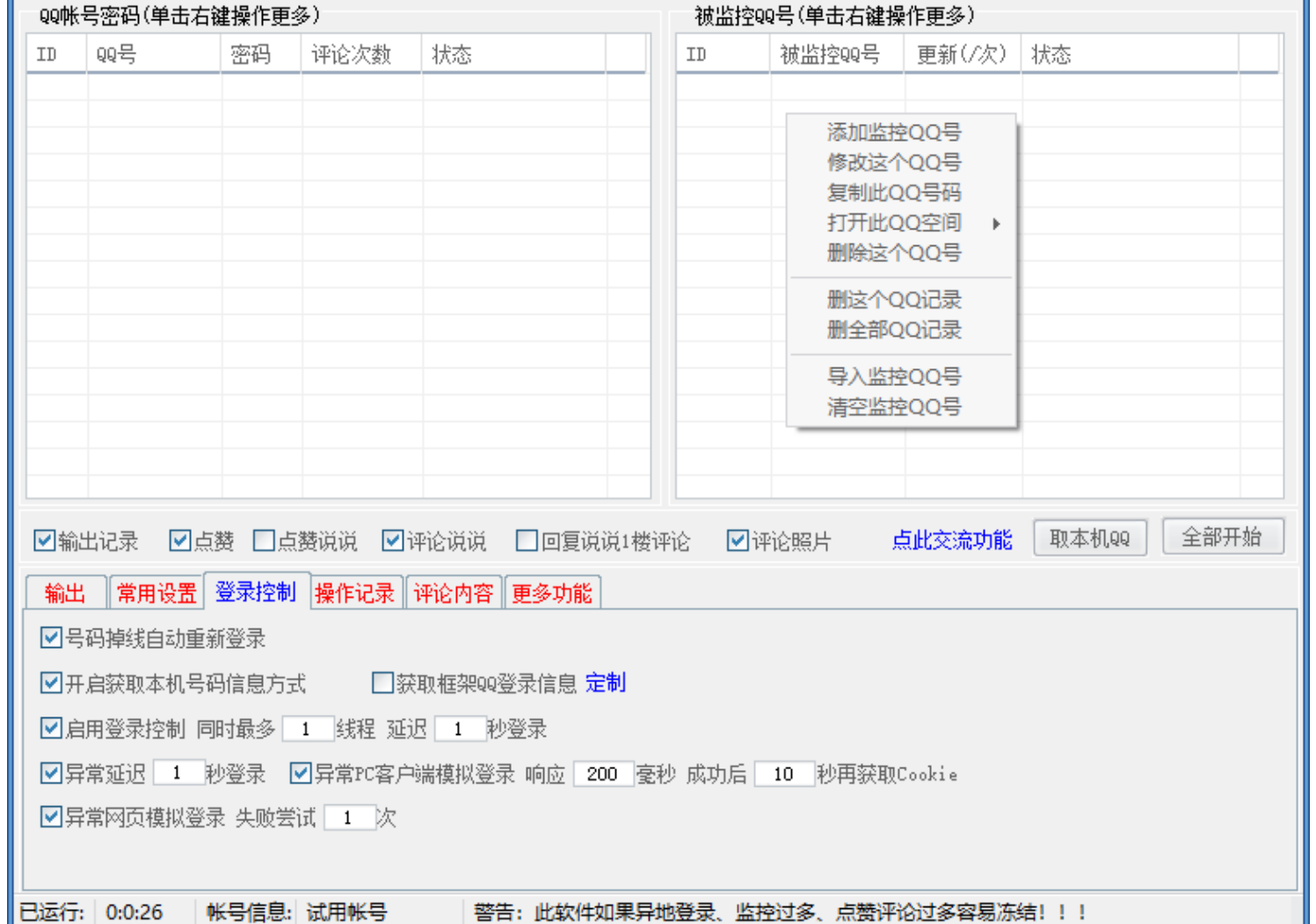1316x924 pixels.
Task: Uncheck 异常PC客户端模拟登录 checkbox
Action: click(x=301, y=774)
